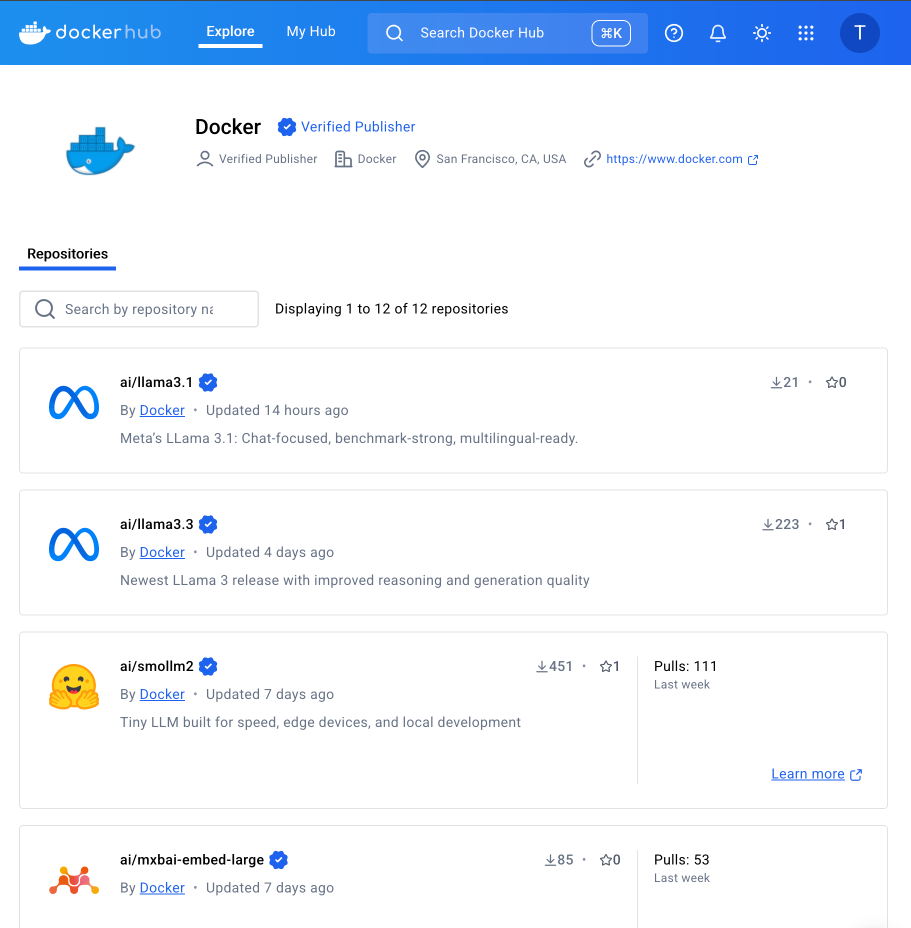Click star icon on ai/llama3.1 card
This screenshot has height=928, width=911.
[832, 382]
